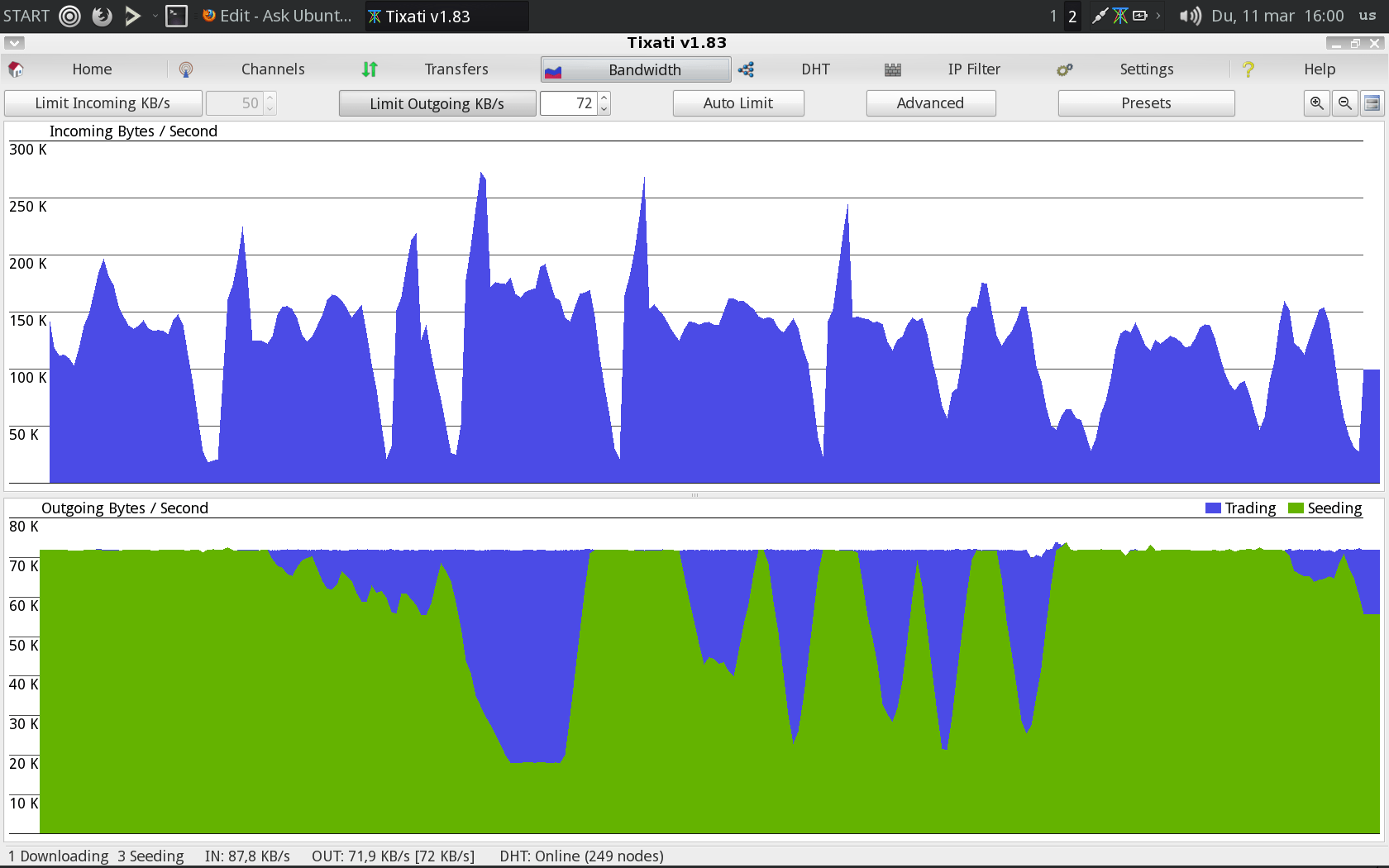Click the outgoing limit field showing 72
The width and height of the screenshot is (1389, 868).
click(x=569, y=103)
